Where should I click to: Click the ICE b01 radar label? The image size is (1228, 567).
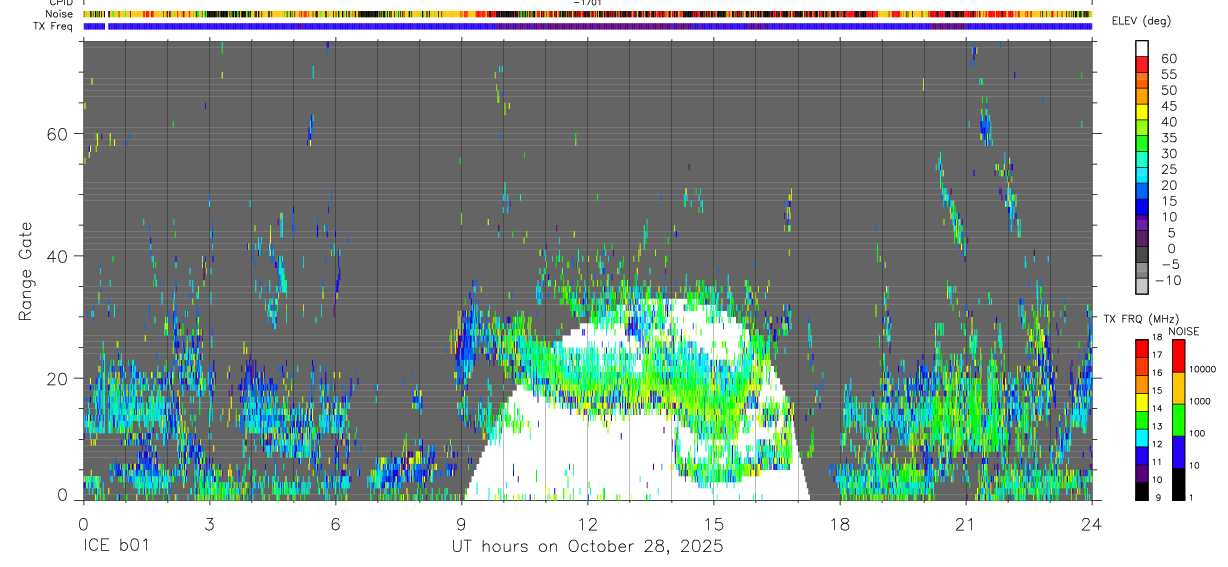(118, 546)
